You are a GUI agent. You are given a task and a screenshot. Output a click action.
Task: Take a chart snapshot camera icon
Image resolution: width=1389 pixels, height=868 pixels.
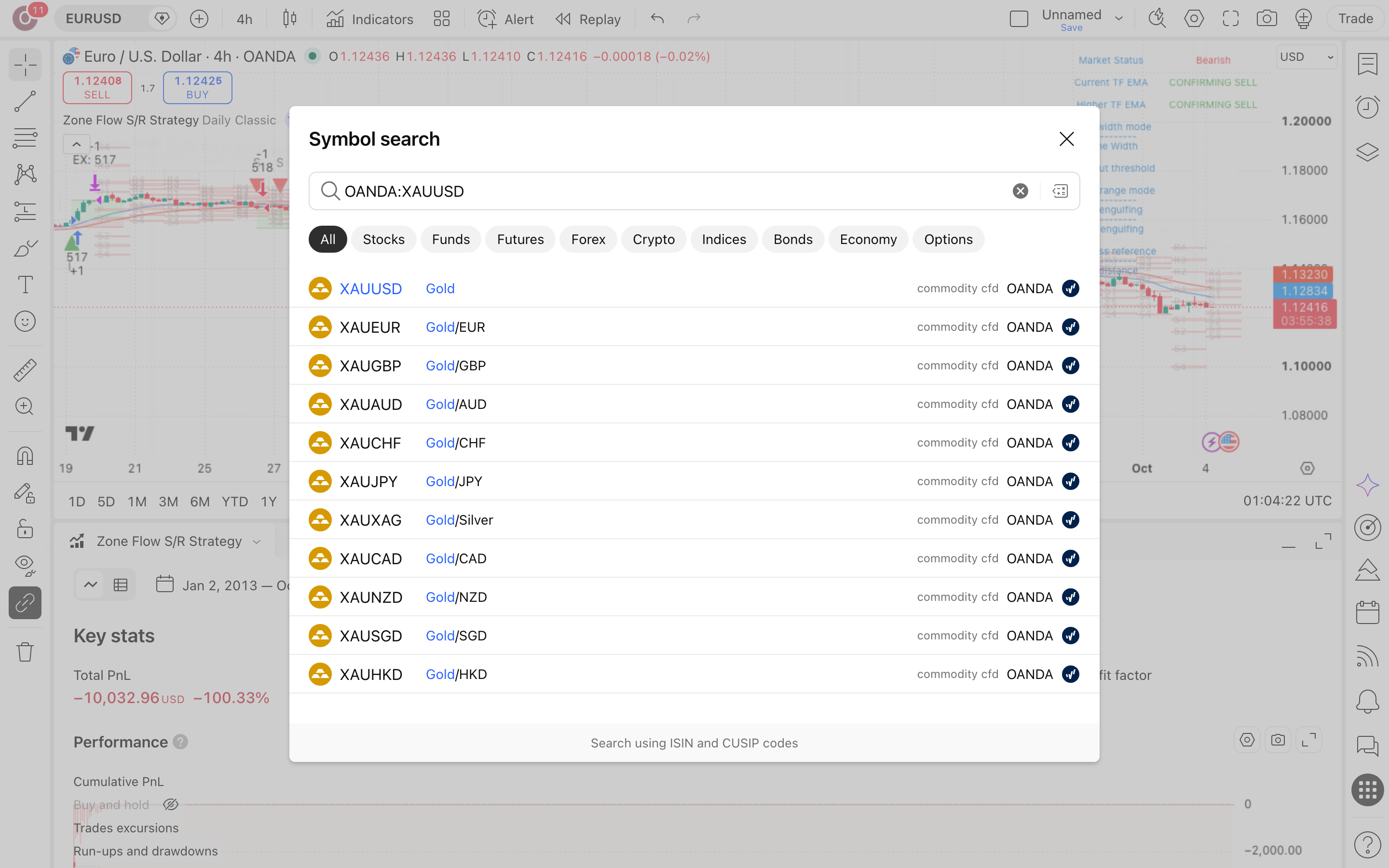tap(1267, 19)
